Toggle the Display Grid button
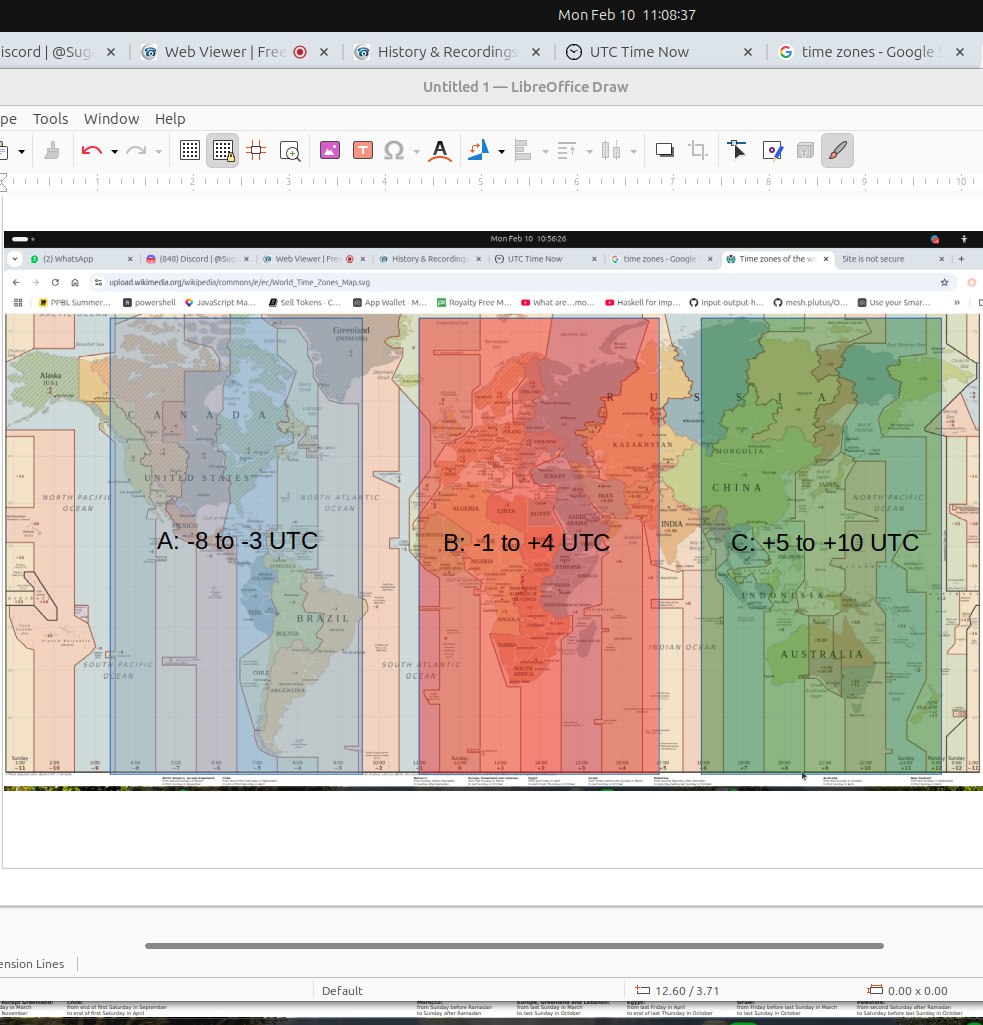 coord(190,151)
